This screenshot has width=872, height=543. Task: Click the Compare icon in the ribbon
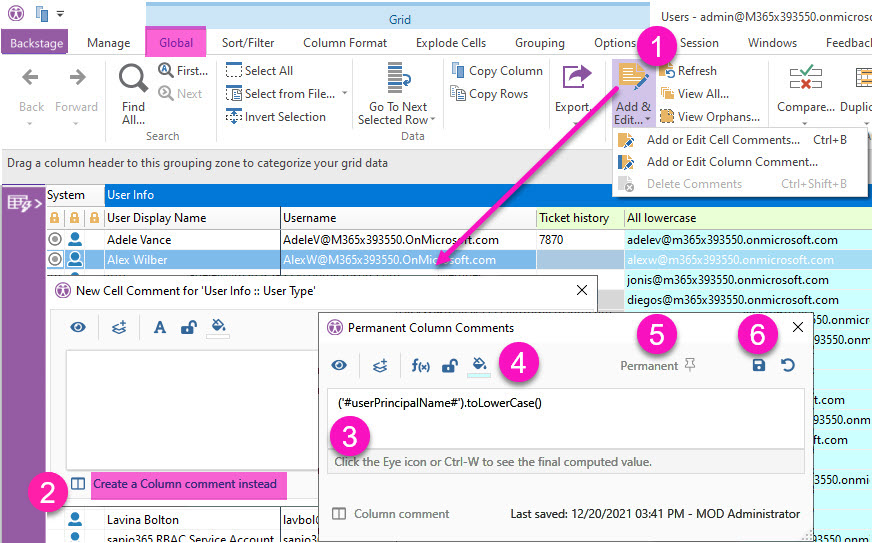pos(805,79)
